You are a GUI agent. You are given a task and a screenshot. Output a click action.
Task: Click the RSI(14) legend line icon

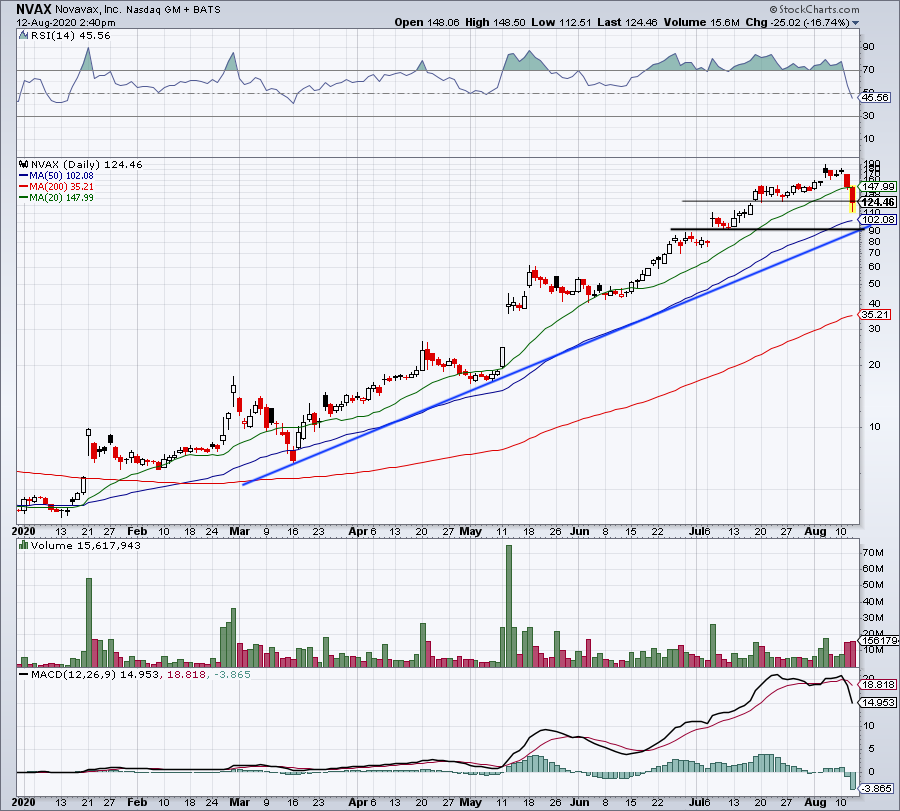[24, 36]
